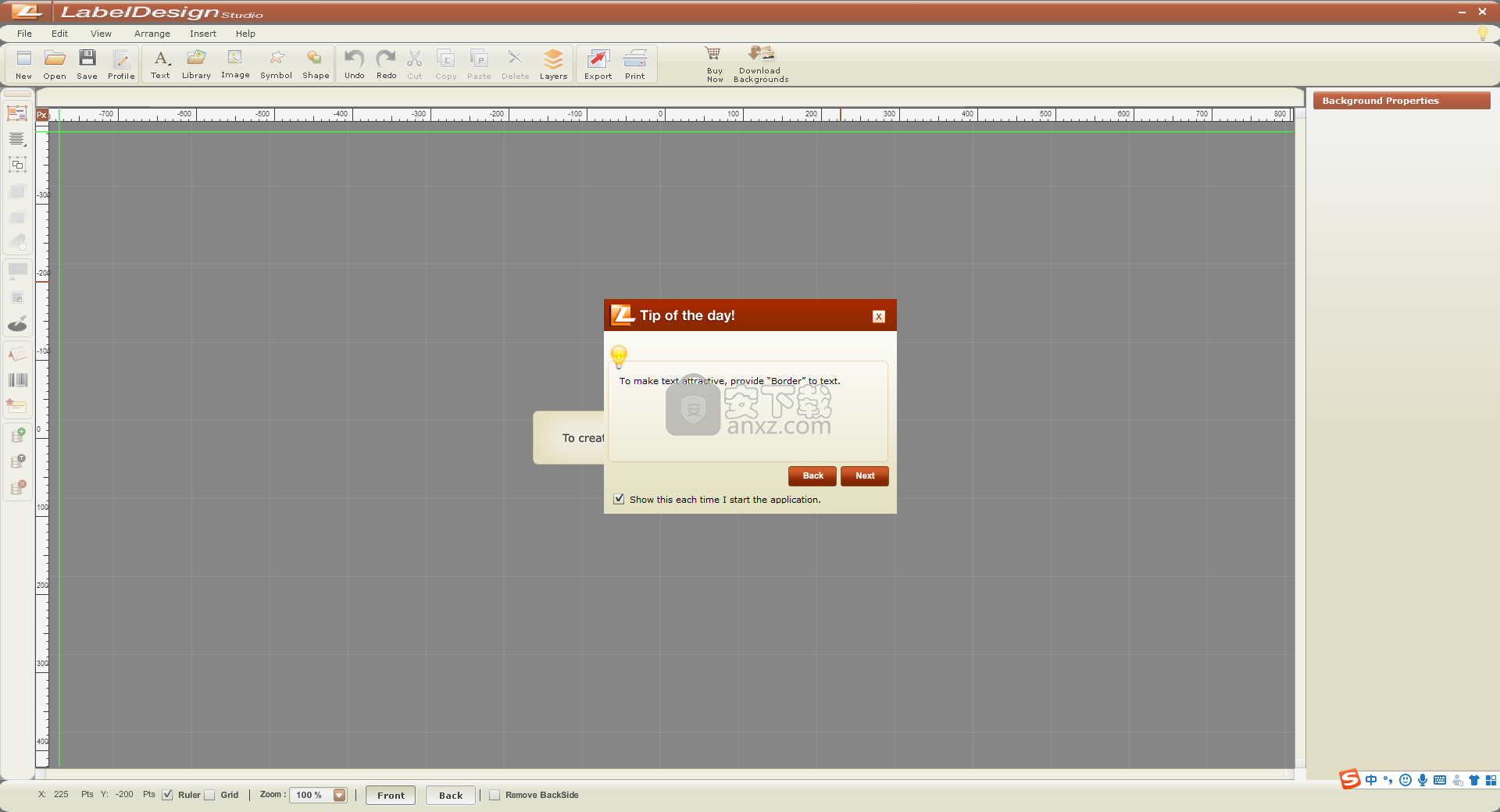Open the Insert menu
The width and height of the screenshot is (1500, 812).
pyautogui.click(x=203, y=34)
